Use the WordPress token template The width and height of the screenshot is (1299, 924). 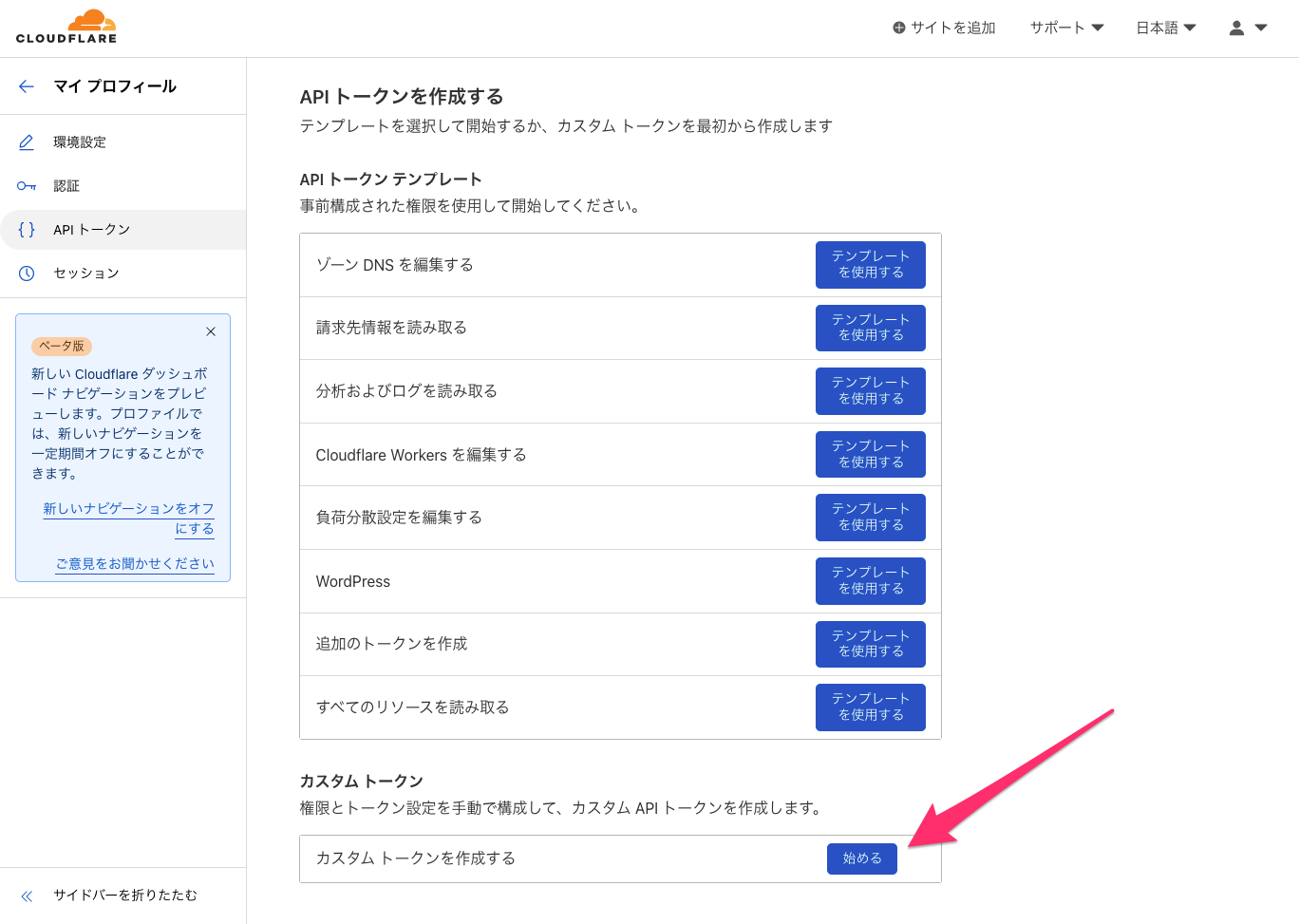pos(870,580)
